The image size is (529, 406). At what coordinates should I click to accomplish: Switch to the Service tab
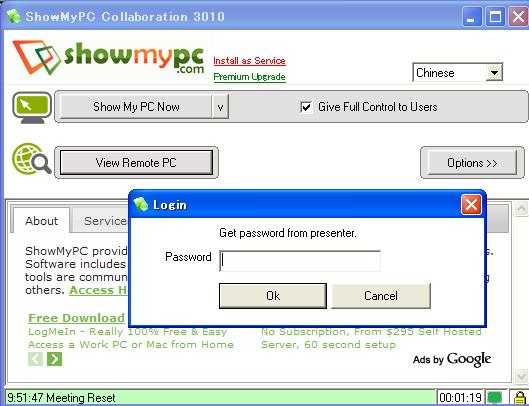101,221
